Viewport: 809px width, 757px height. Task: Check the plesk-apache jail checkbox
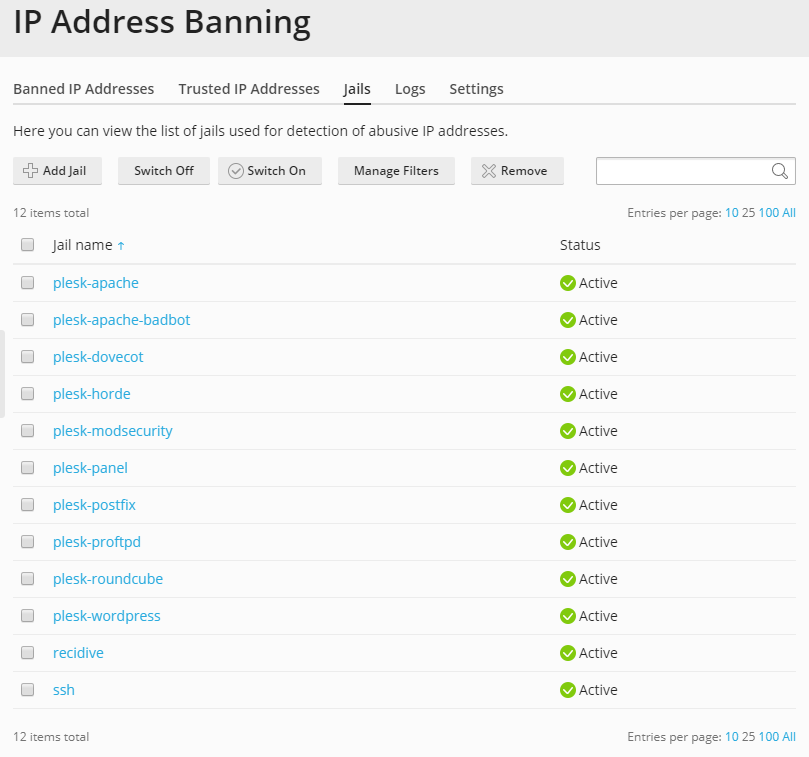coord(27,282)
